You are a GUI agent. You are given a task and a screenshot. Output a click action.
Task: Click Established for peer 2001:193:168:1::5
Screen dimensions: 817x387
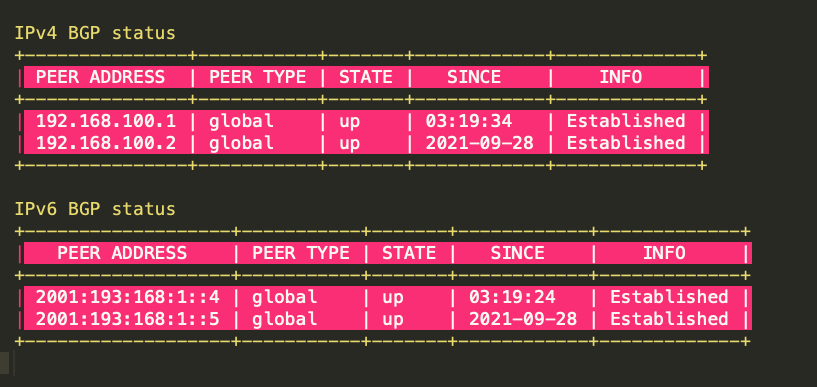coord(669,318)
